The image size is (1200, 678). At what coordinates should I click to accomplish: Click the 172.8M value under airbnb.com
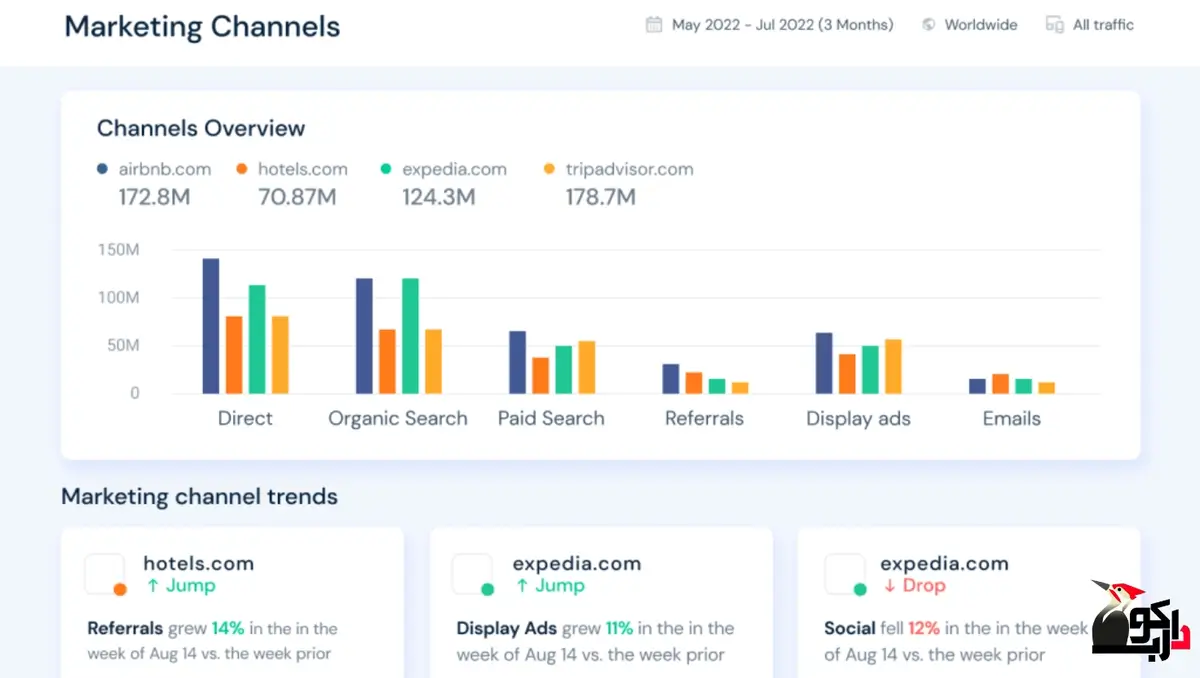154,197
